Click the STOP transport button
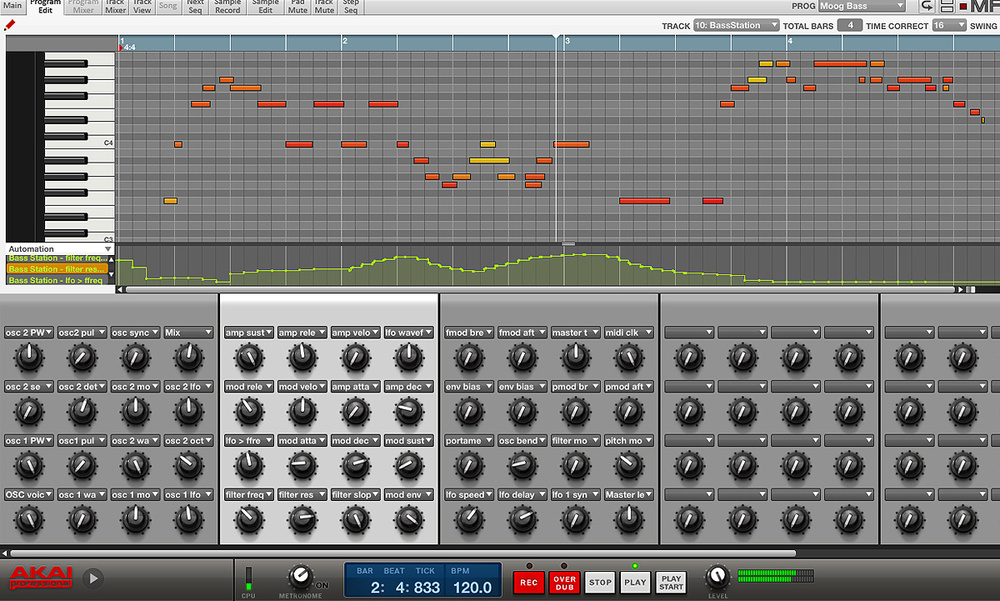Viewport: 1000px width, 601px height. (x=599, y=582)
